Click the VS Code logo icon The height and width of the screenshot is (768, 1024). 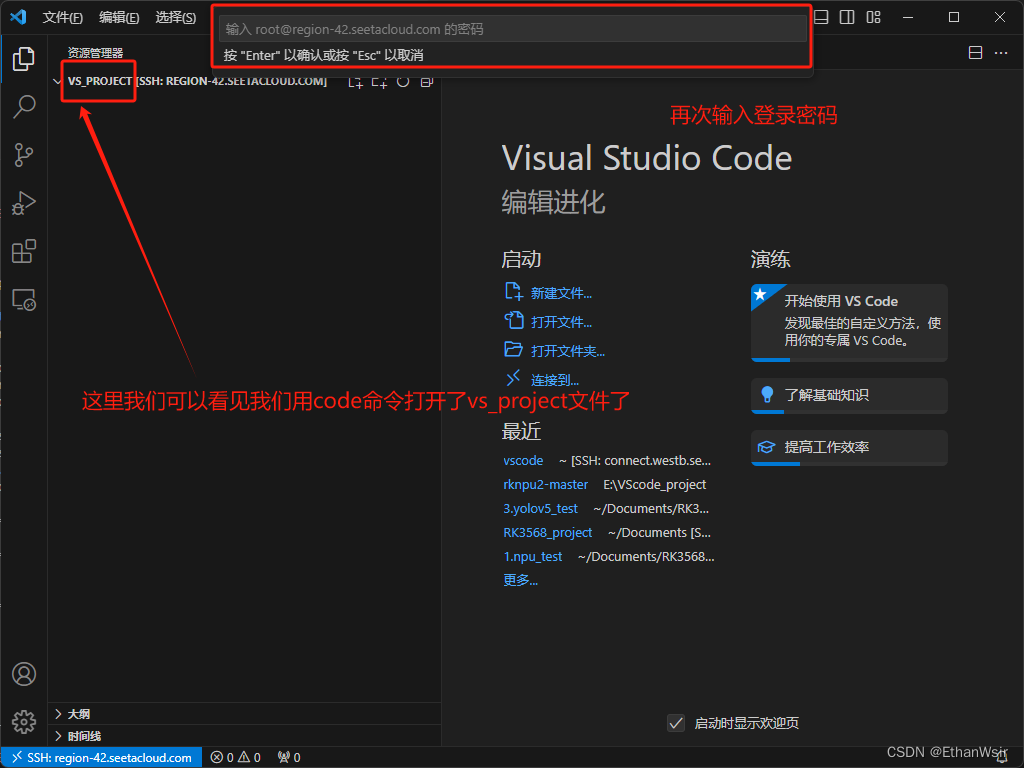18,17
